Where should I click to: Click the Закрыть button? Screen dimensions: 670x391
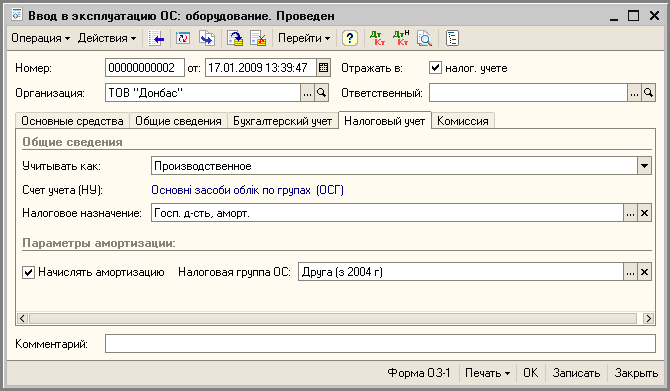coord(636,373)
